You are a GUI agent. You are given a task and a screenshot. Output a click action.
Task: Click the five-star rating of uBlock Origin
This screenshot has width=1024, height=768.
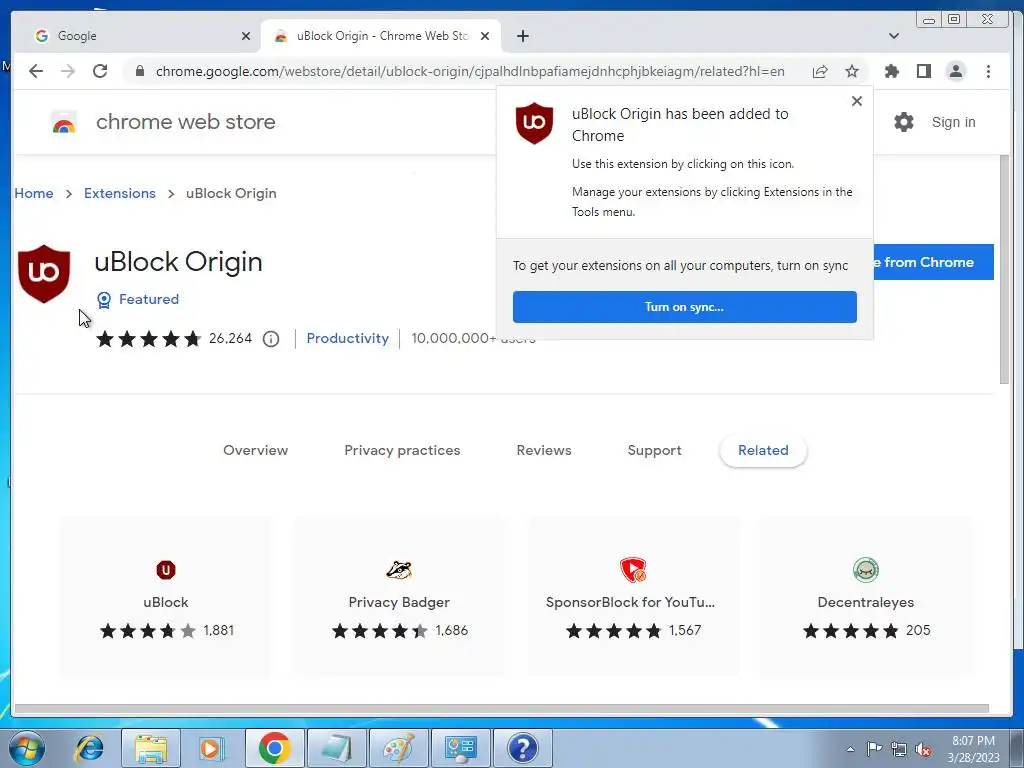pos(149,339)
